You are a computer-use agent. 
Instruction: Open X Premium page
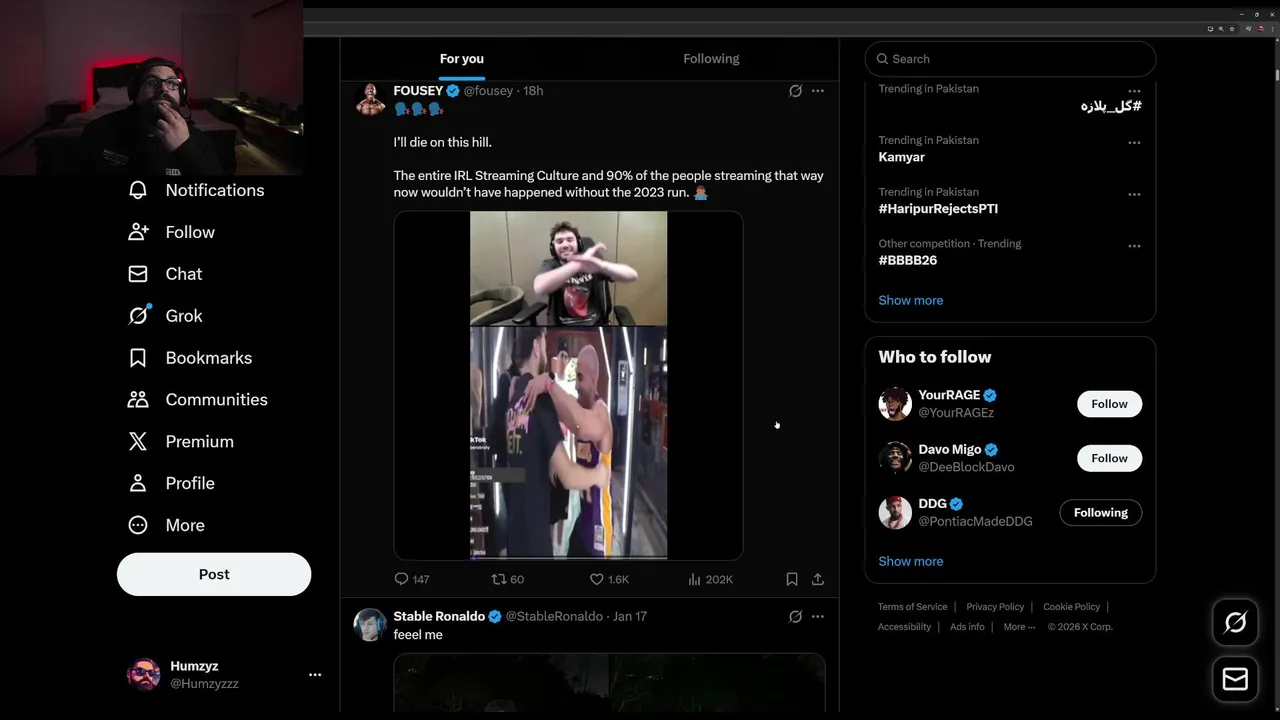[181, 441]
